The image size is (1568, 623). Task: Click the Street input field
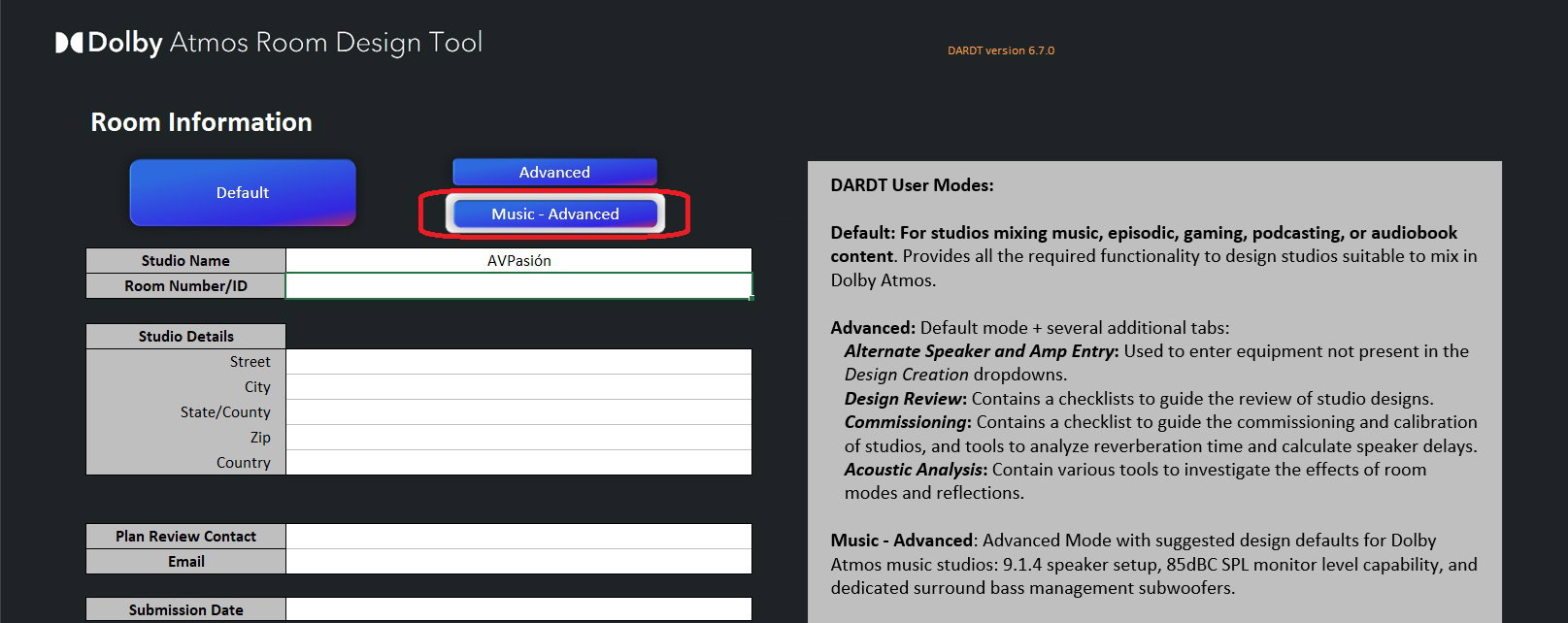[518, 361]
